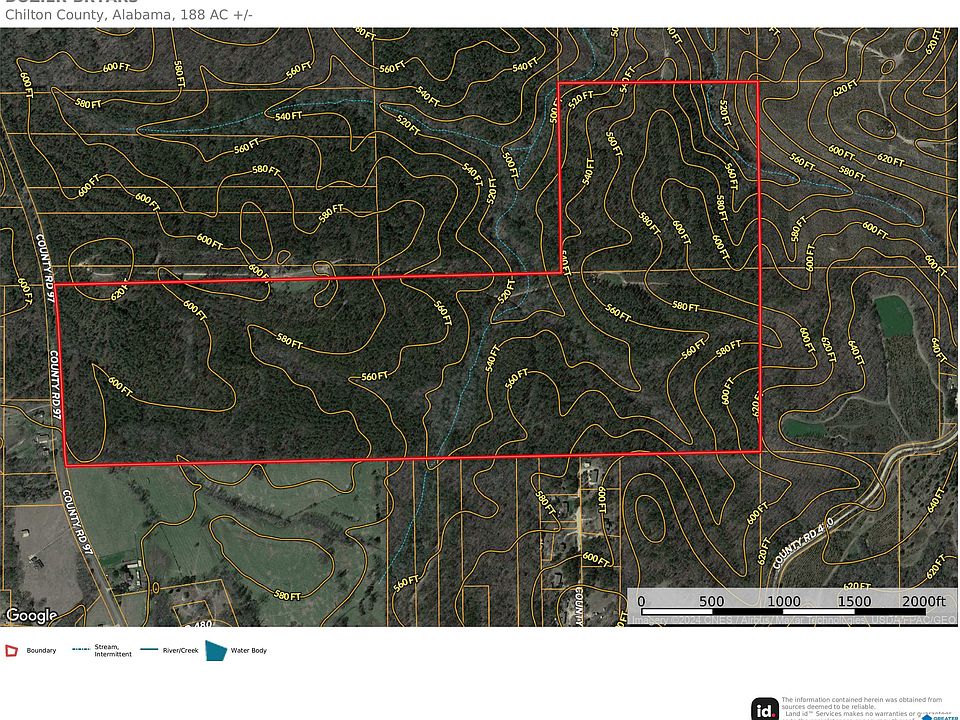Click the "1000" scale bar label
Screen dimensions: 960x720
coord(784,601)
